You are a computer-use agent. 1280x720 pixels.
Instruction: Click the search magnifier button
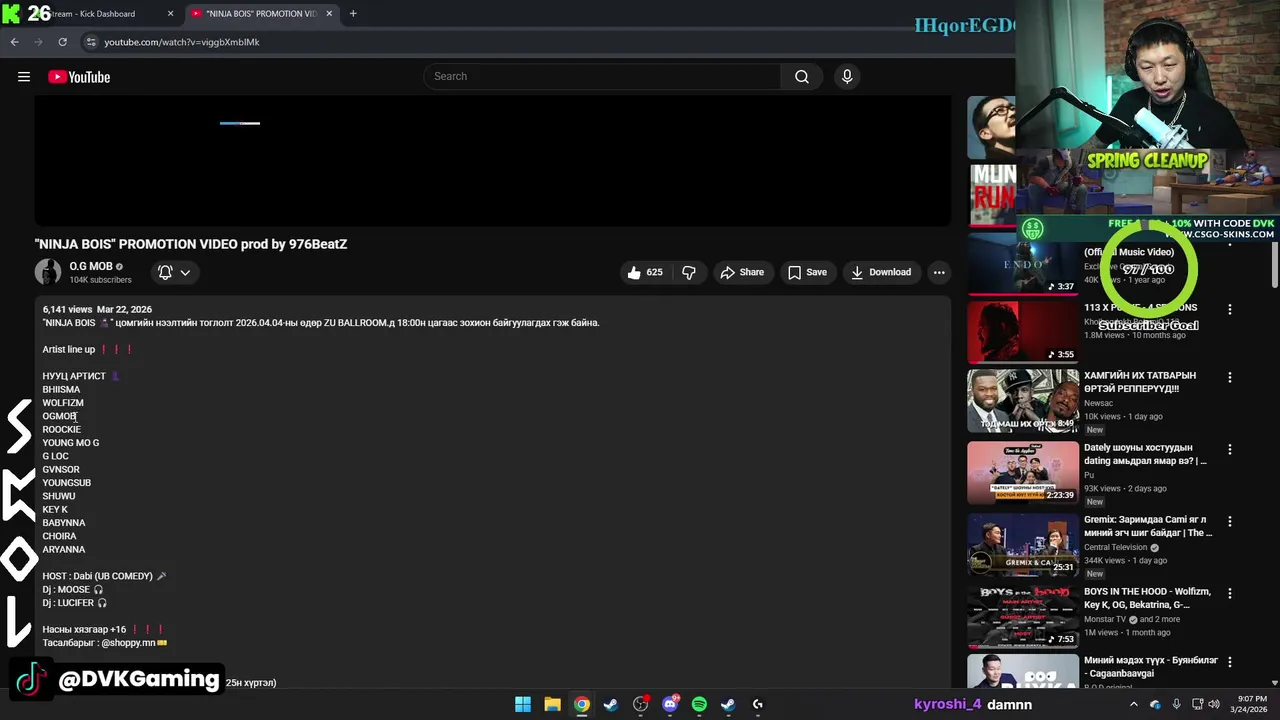pyautogui.click(x=801, y=77)
